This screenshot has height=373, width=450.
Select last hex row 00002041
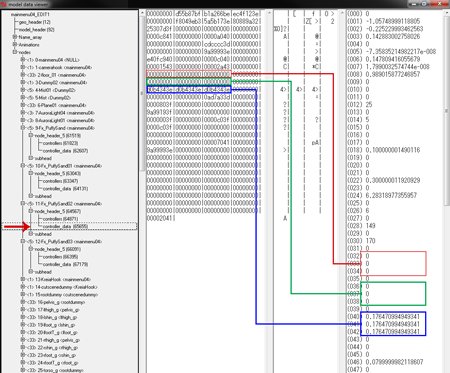[x=161, y=218]
